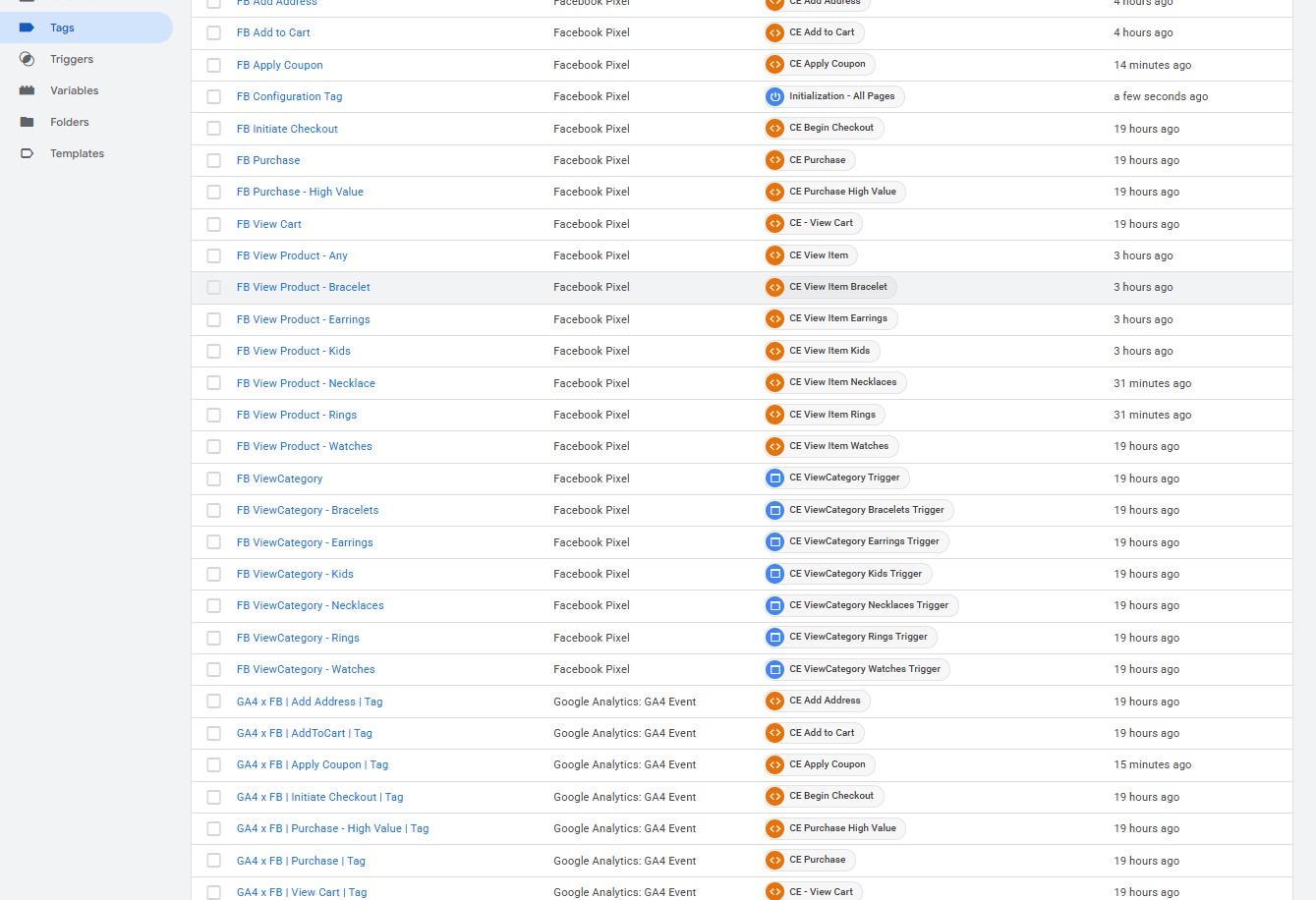Click the Variables briefcase icon

(x=28, y=90)
